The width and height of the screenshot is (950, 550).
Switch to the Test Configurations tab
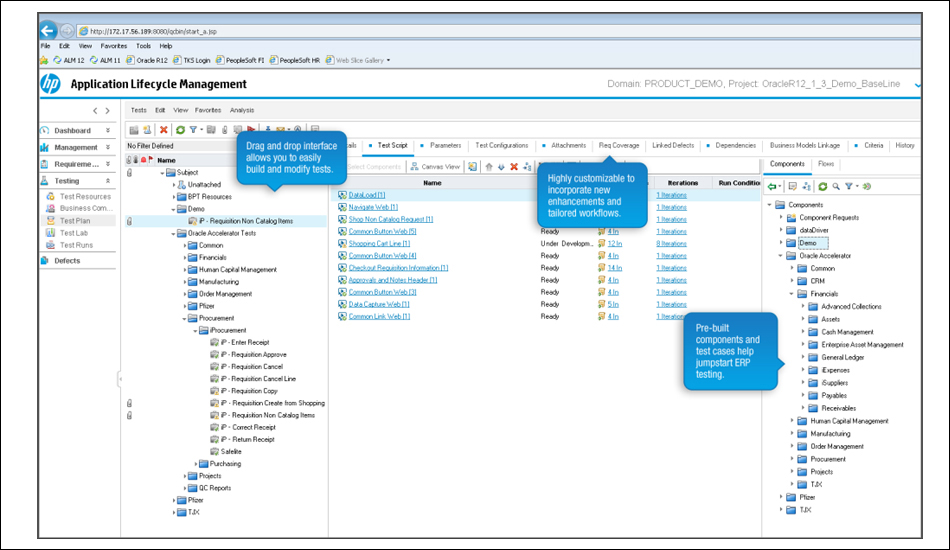coord(502,145)
